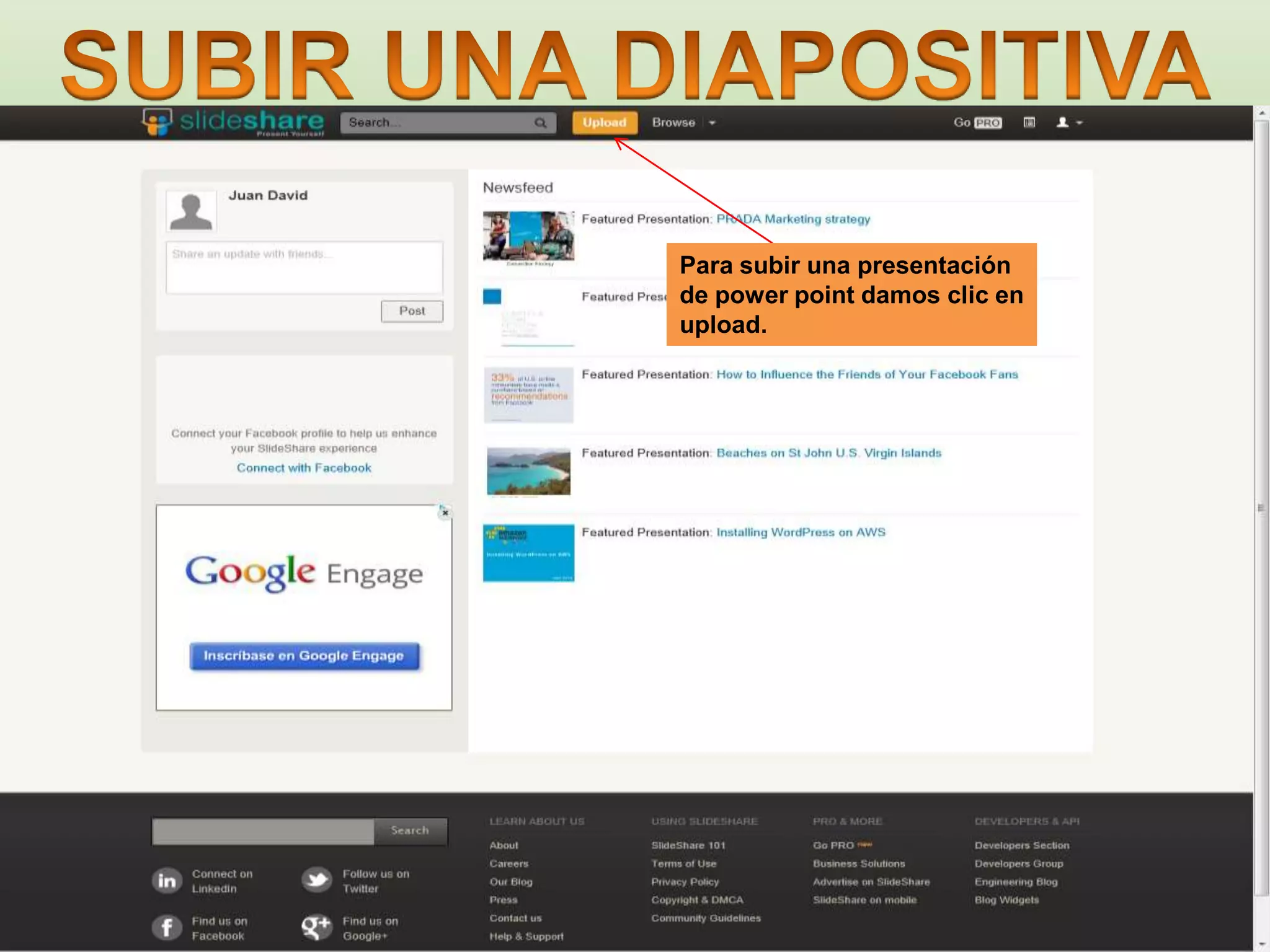Click Go PRO in the header

pos(977,123)
